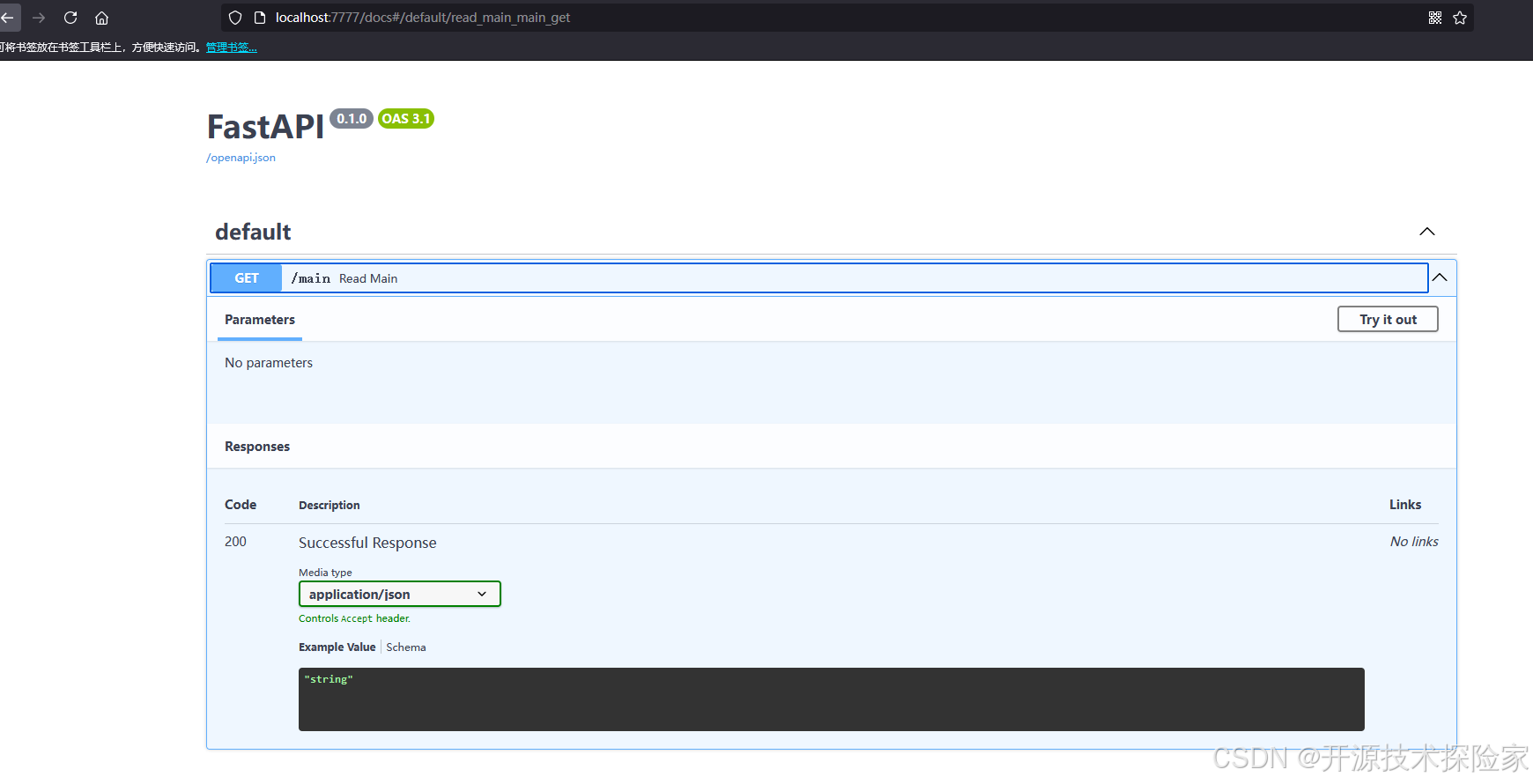Click the 200 response code
This screenshot has width=1533, height=784.
tap(235, 542)
